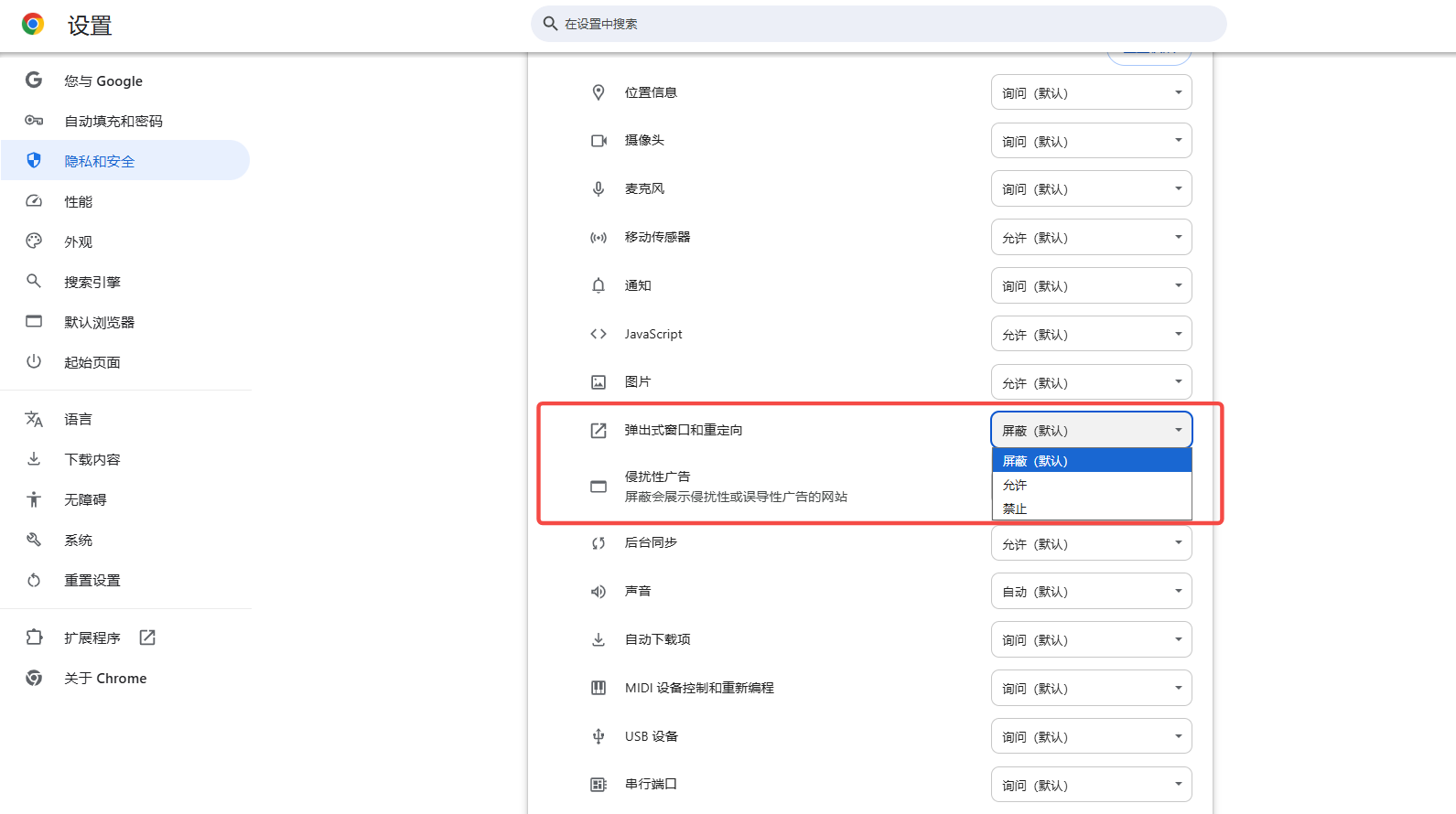
Task: Open 默认浏览器 settings section
Action: coord(125,322)
